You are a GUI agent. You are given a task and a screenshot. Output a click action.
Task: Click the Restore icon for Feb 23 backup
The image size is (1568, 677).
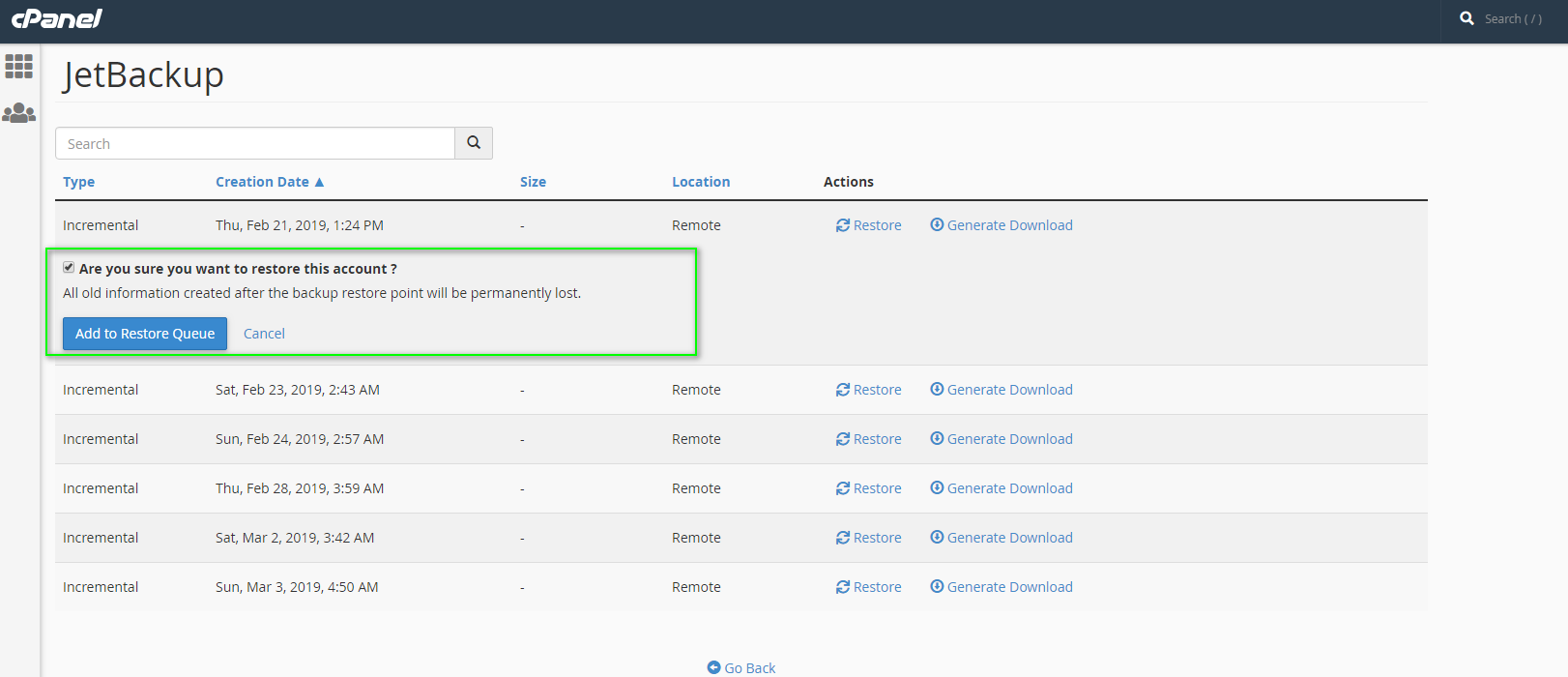pos(843,390)
